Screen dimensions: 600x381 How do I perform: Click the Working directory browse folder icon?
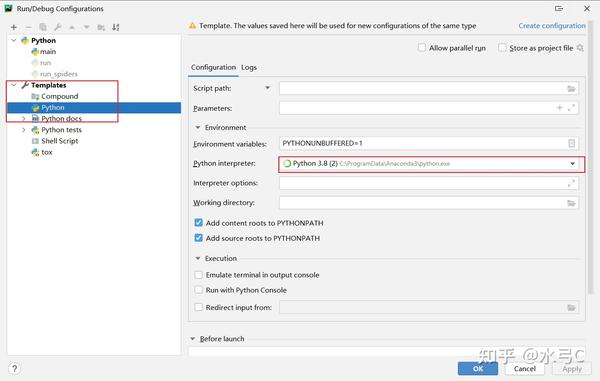pos(571,203)
